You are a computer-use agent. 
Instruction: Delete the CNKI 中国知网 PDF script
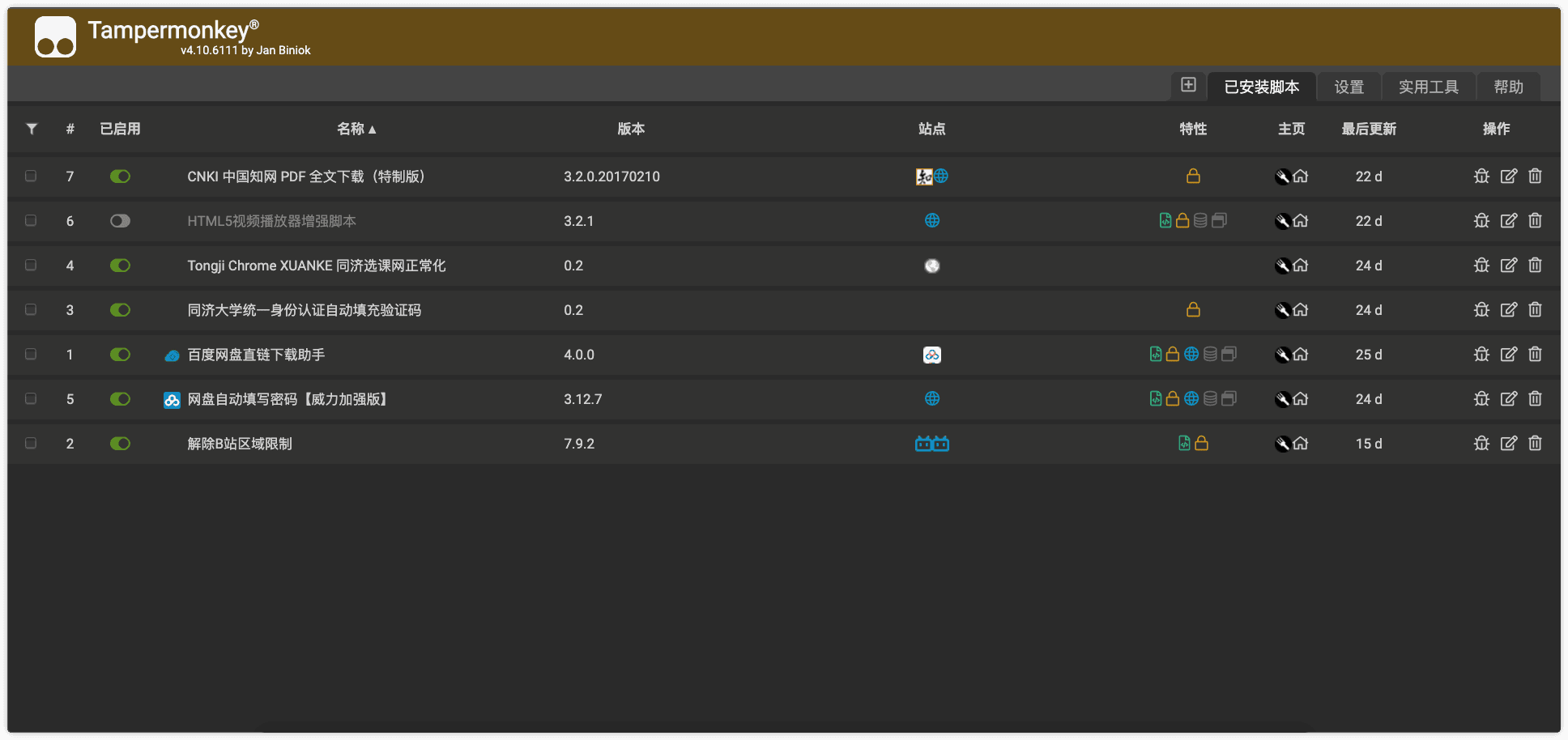click(1535, 176)
